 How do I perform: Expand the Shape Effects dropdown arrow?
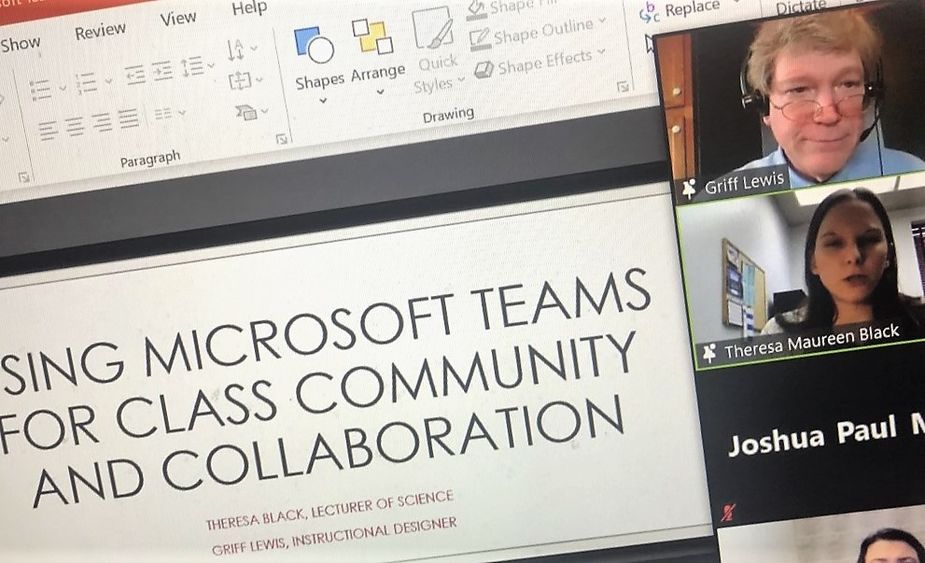point(601,51)
